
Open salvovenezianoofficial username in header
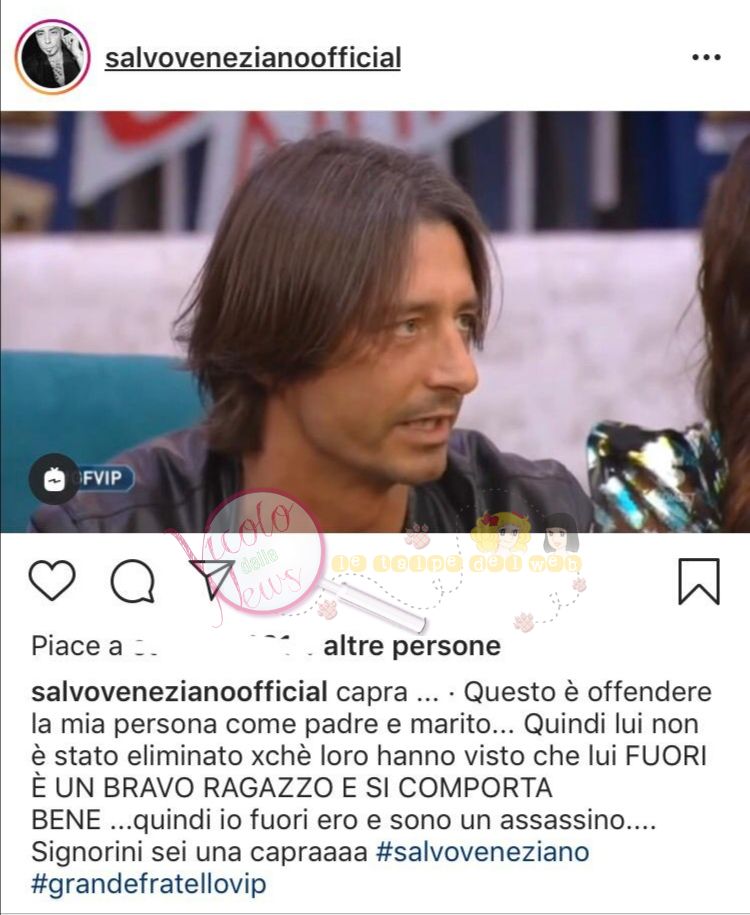point(253,58)
